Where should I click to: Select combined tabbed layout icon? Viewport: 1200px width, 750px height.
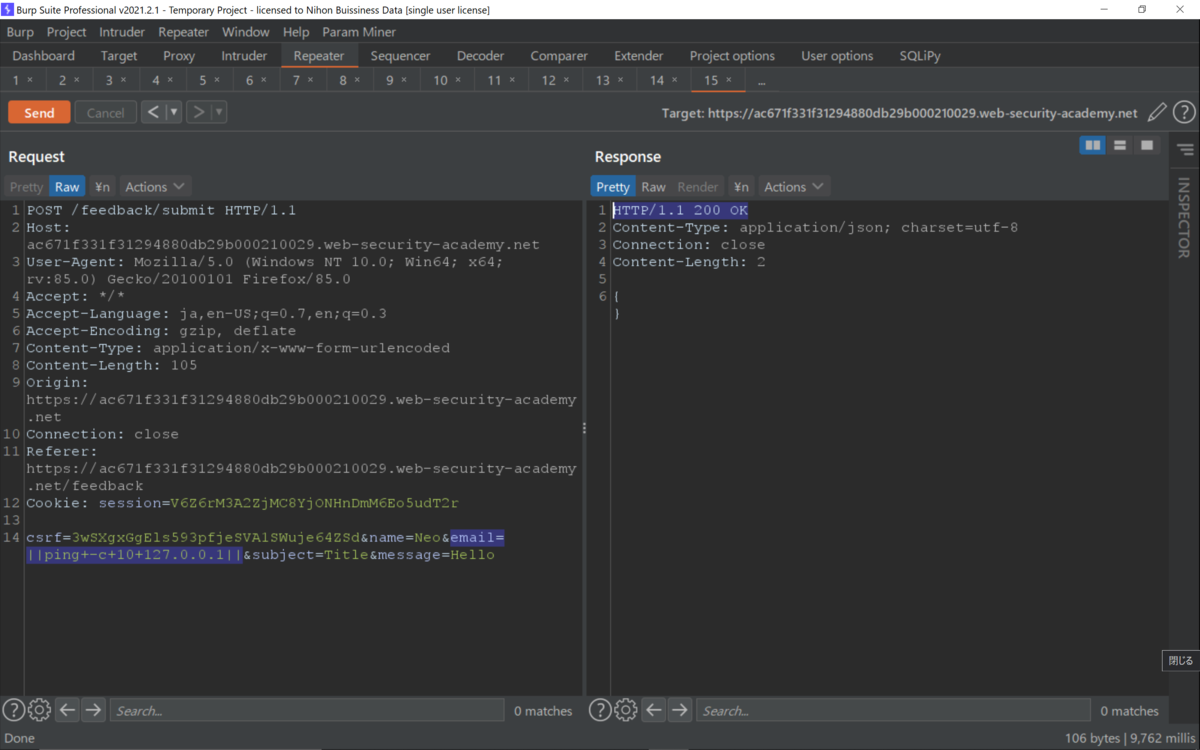[x=1147, y=146]
